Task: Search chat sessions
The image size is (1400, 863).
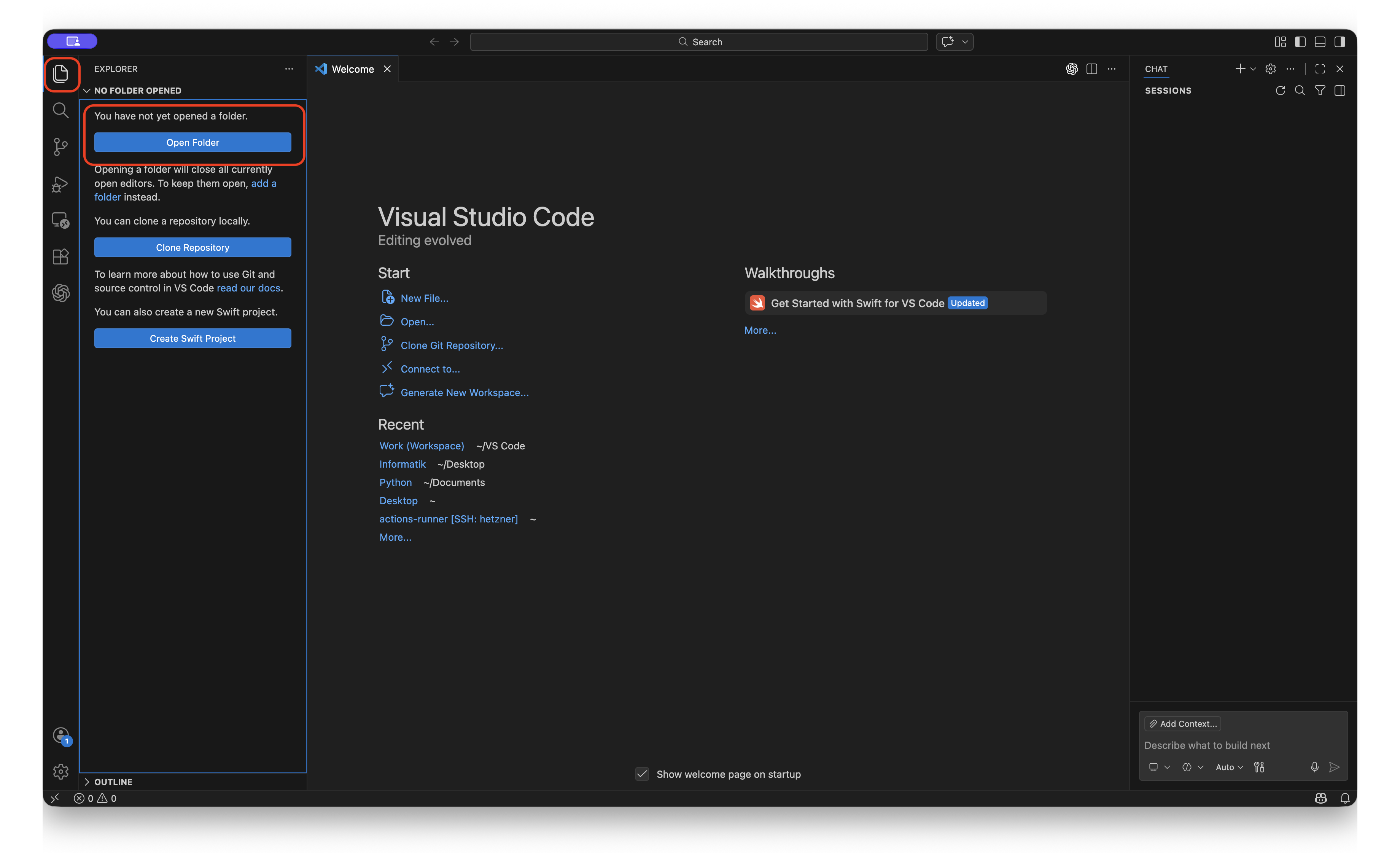Action: pos(1300,91)
